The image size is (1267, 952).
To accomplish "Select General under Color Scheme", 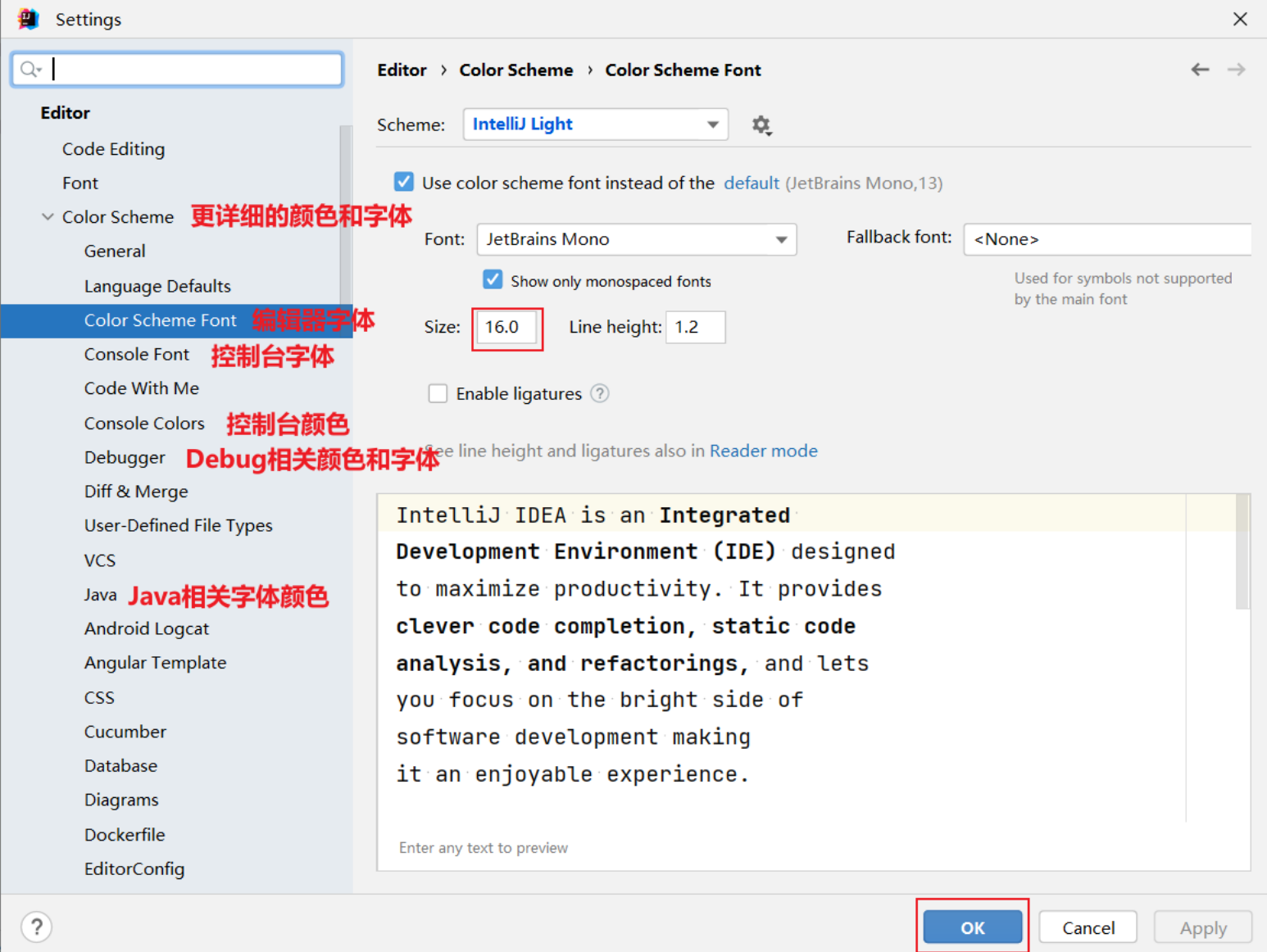I will (x=115, y=251).
